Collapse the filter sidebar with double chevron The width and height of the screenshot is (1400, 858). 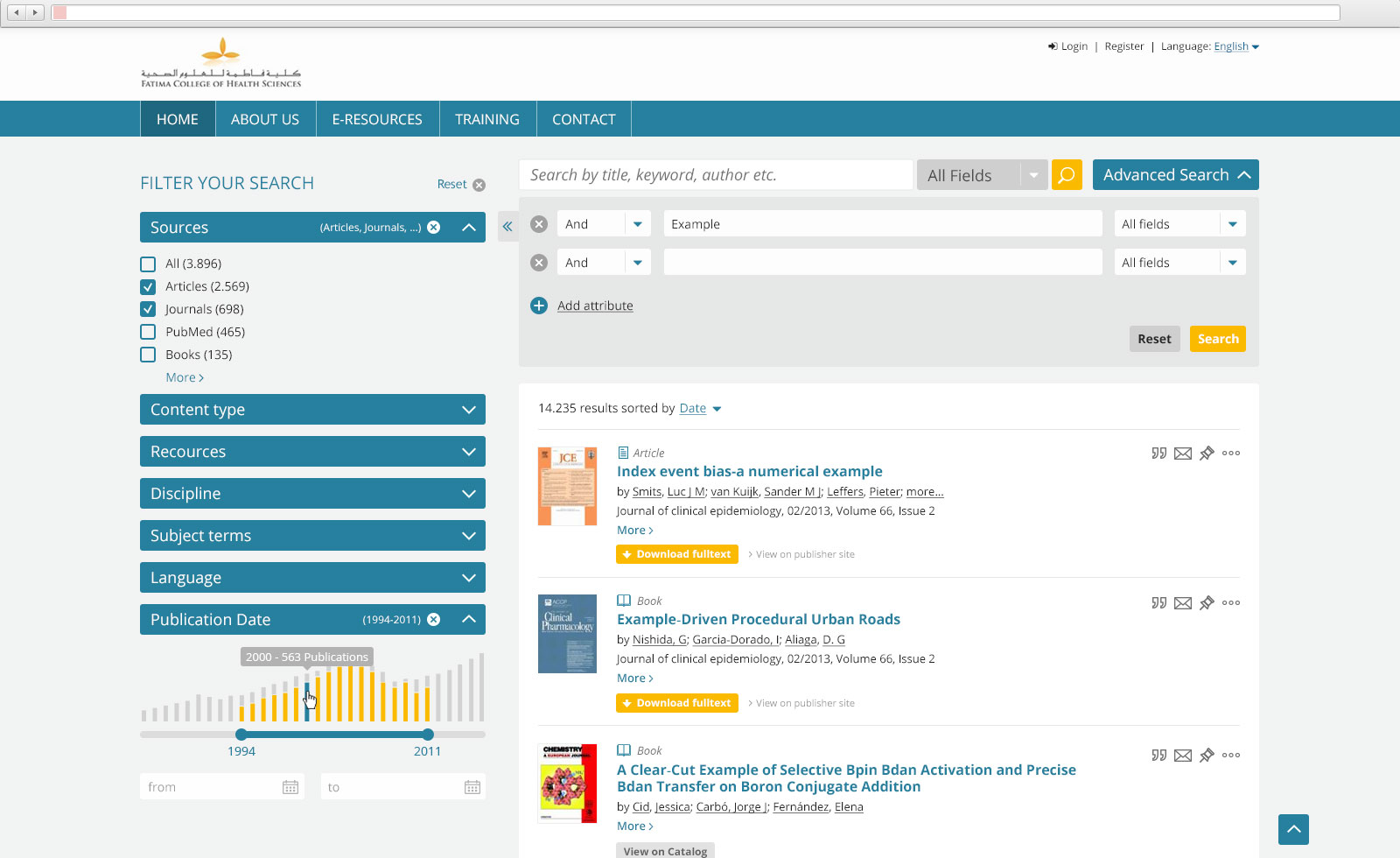click(507, 227)
